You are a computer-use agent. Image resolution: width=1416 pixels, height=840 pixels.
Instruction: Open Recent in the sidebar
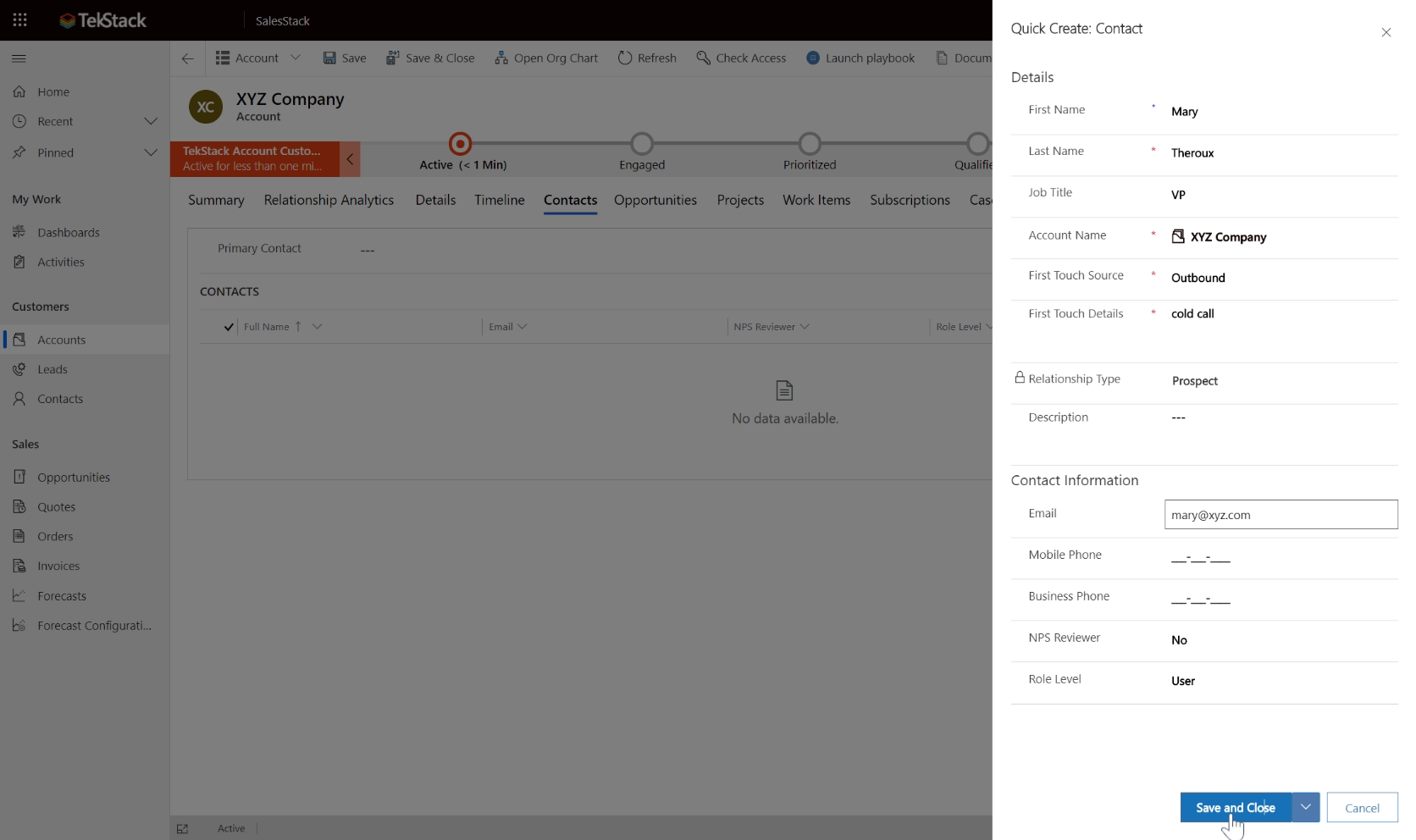(55, 121)
